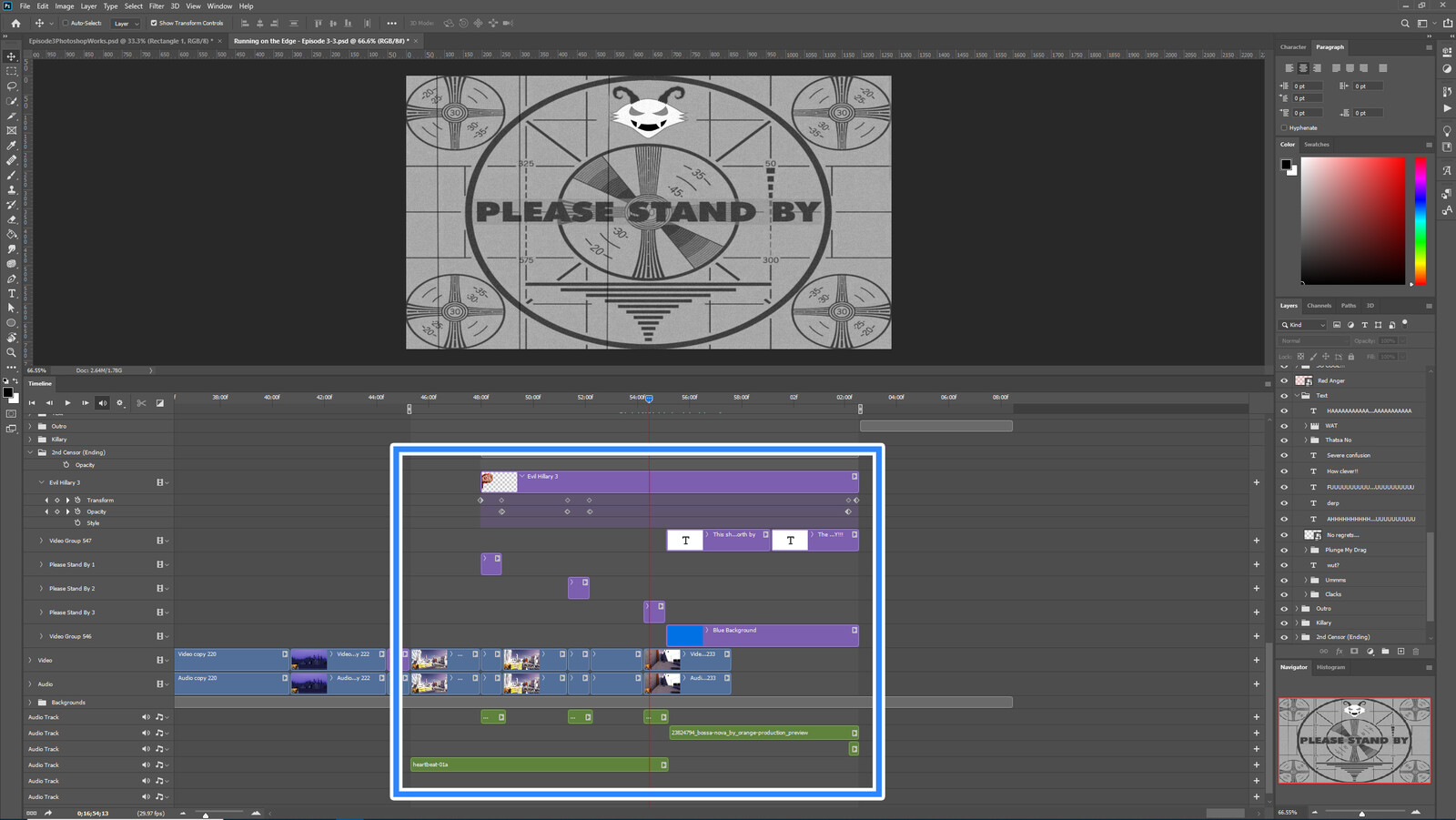Select the Horizontal Type tool

12,293
